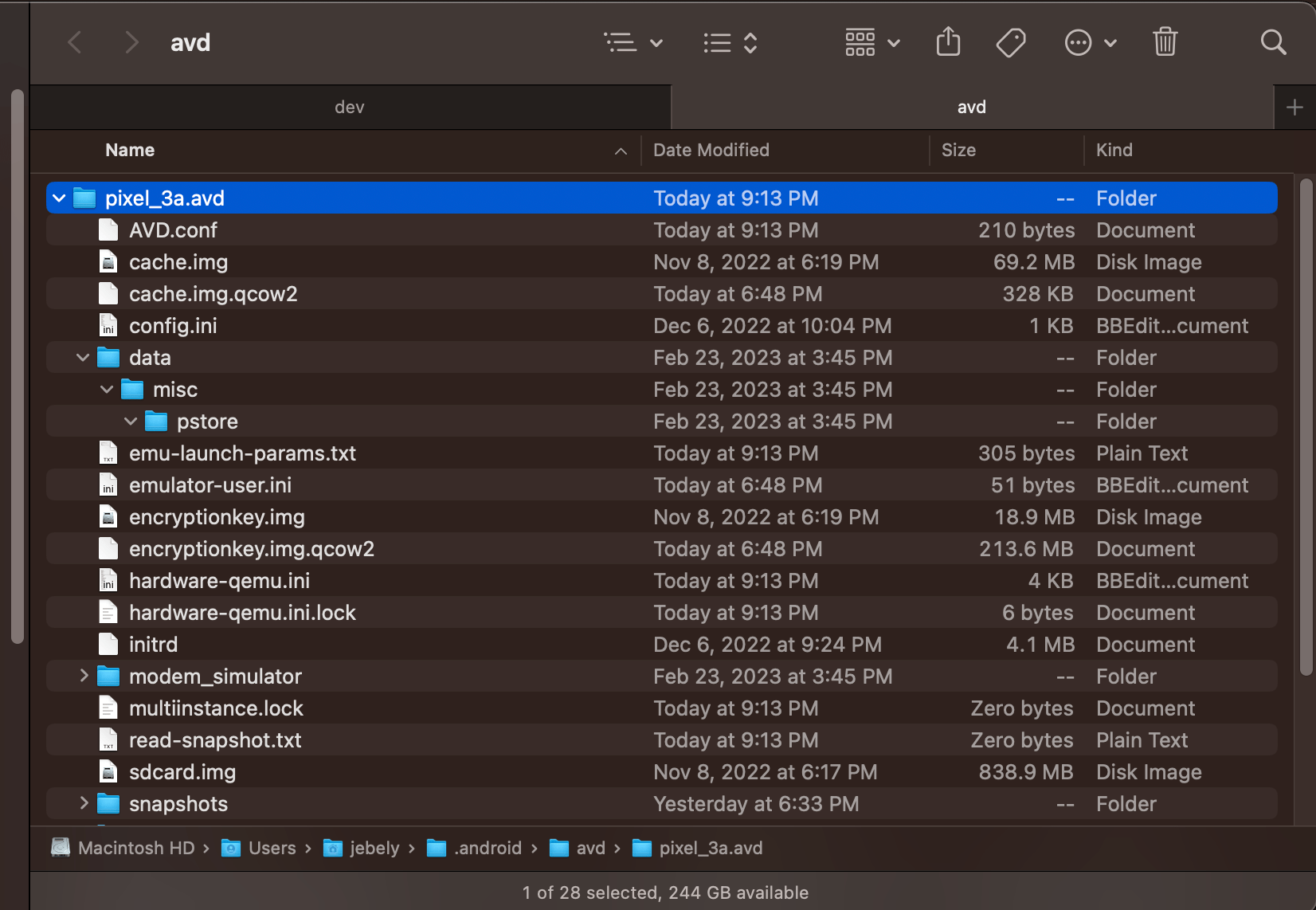Click the emulator-user.ini file icon
The height and width of the screenshot is (910, 1316).
pyautogui.click(x=108, y=484)
